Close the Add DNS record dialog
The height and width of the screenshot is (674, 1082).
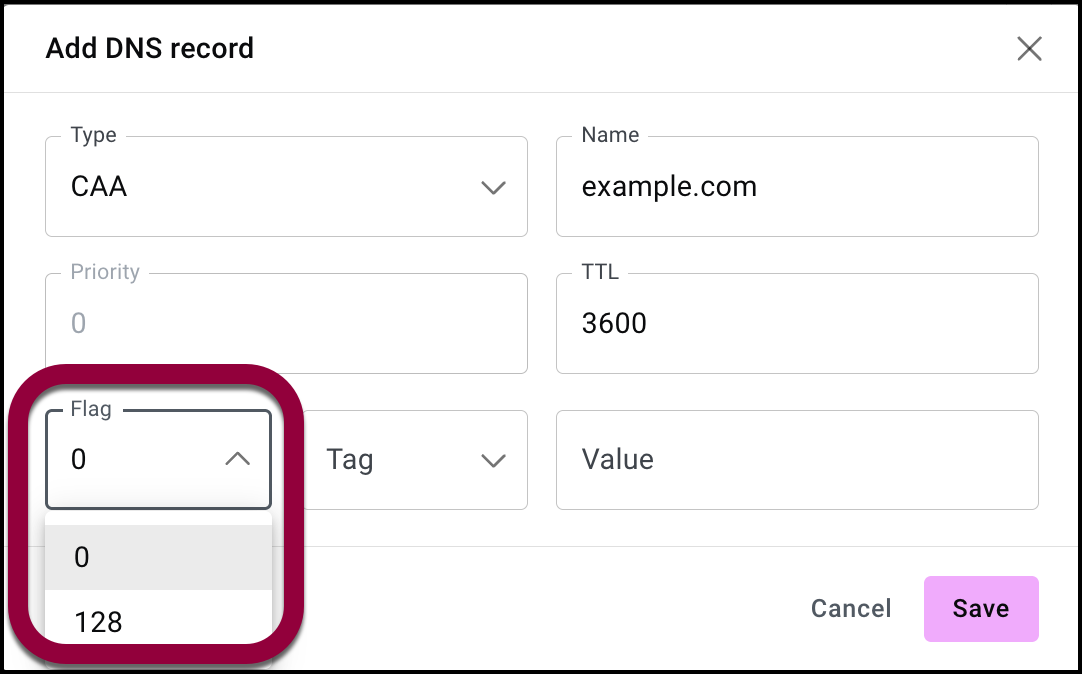point(1029,49)
